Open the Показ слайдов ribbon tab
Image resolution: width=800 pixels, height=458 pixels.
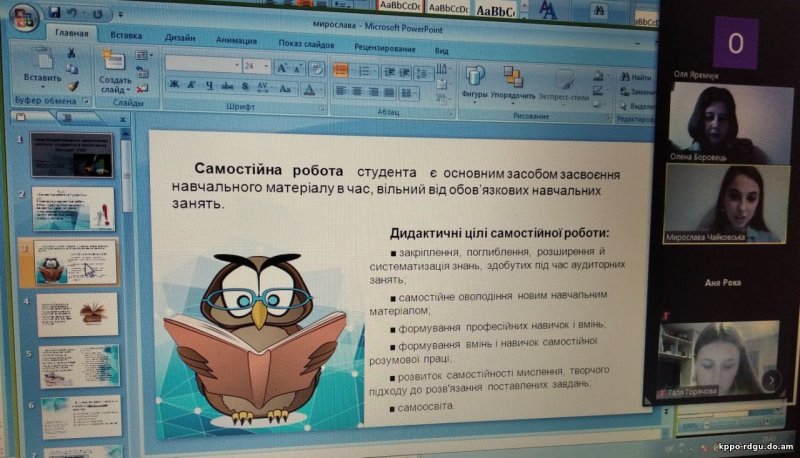coord(306,44)
